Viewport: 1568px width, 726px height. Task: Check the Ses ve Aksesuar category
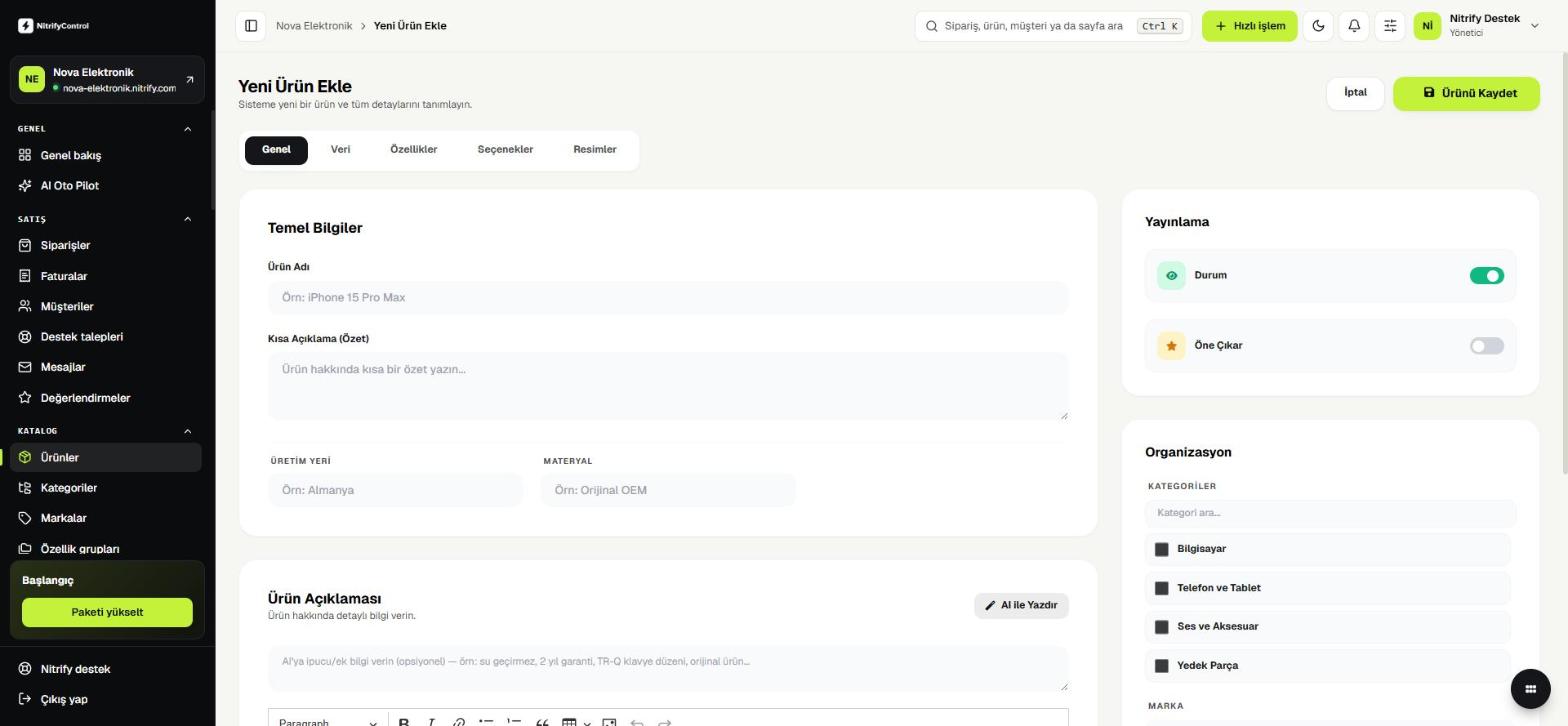[x=1161, y=627]
